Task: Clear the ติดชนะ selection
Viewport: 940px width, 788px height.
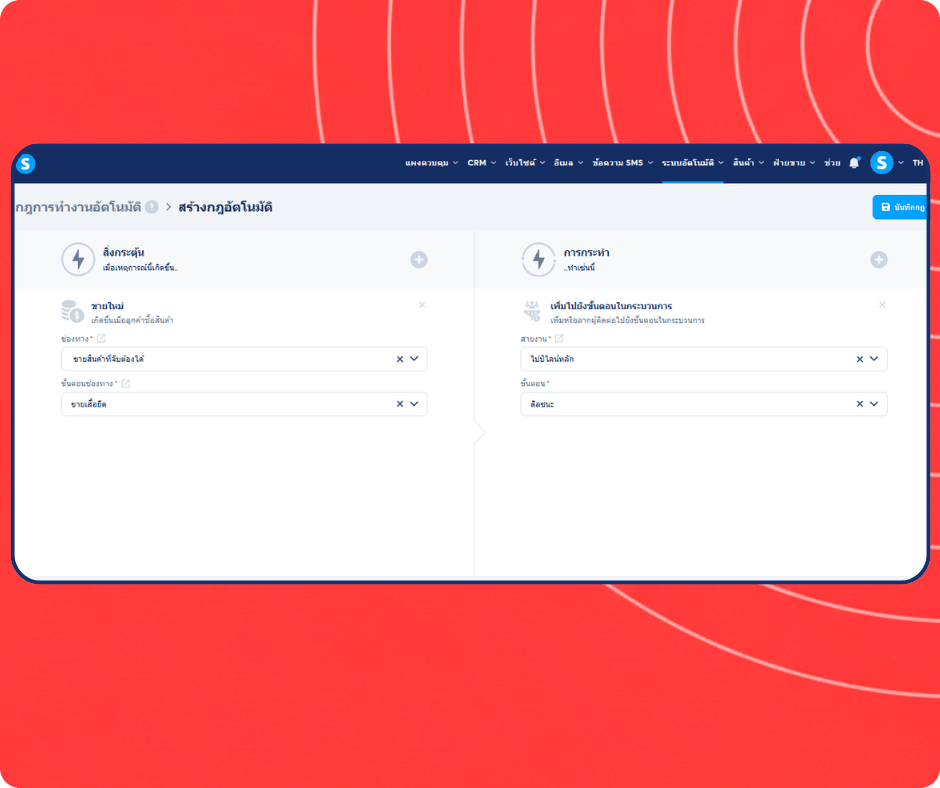Action: click(x=859, y=404)
